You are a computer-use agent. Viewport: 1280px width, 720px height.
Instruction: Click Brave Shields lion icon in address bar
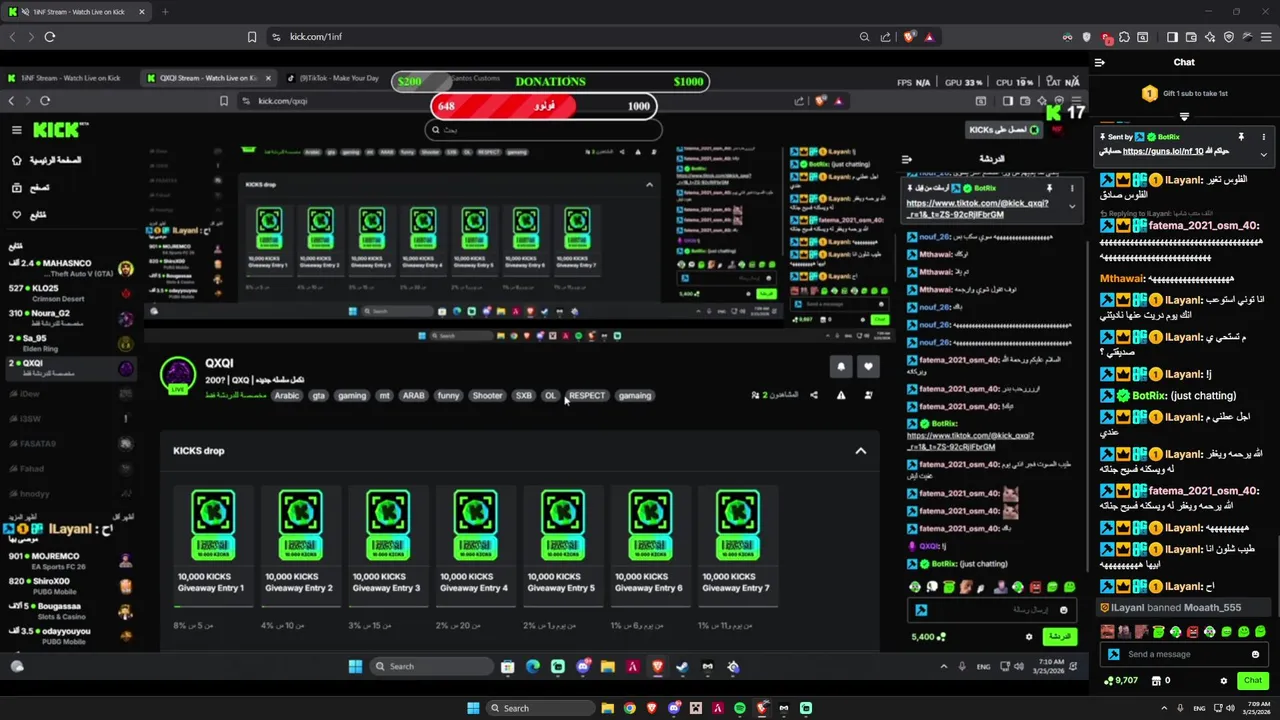[x=910, y=37]
